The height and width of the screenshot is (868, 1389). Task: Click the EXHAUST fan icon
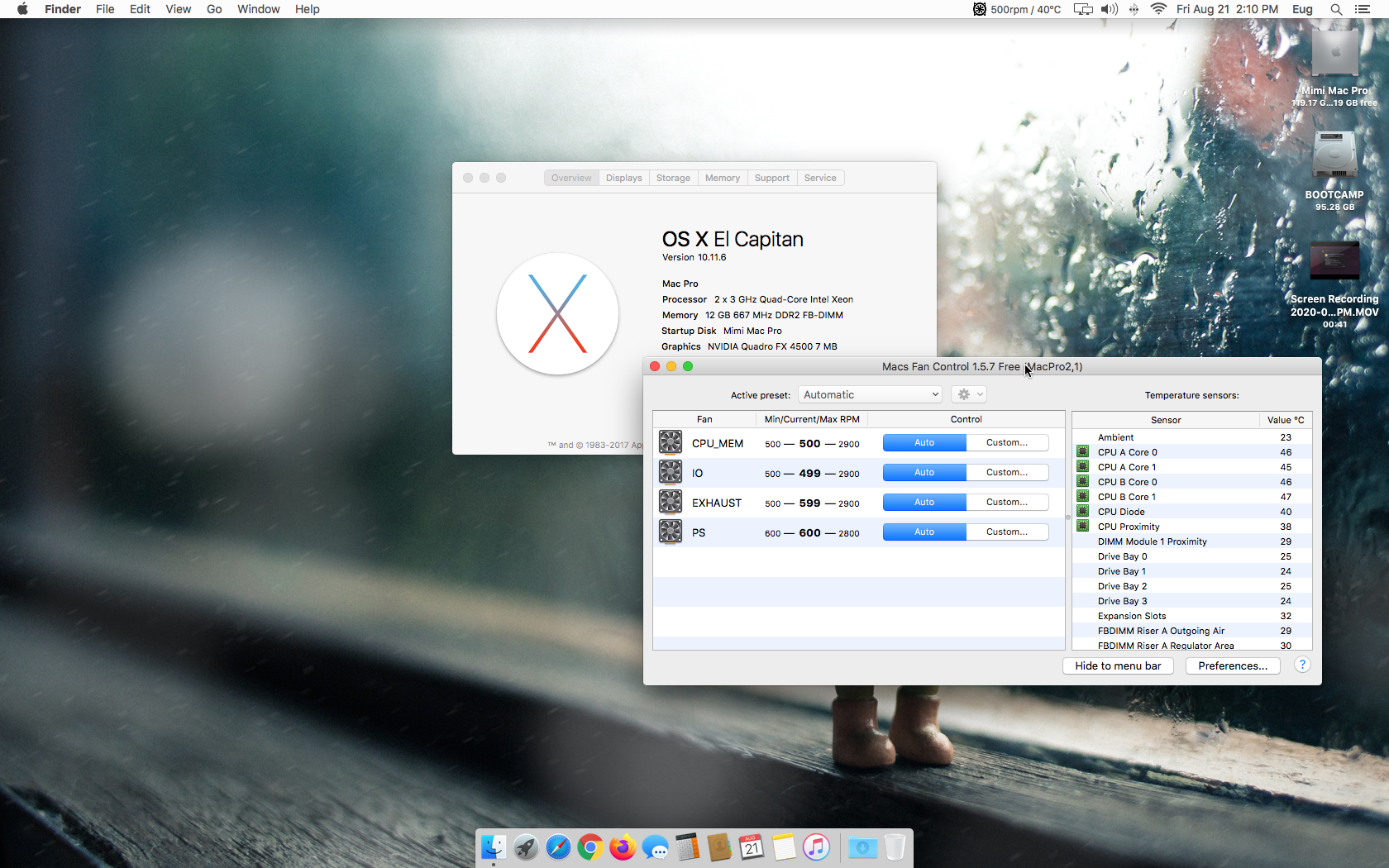coord(671,502)
